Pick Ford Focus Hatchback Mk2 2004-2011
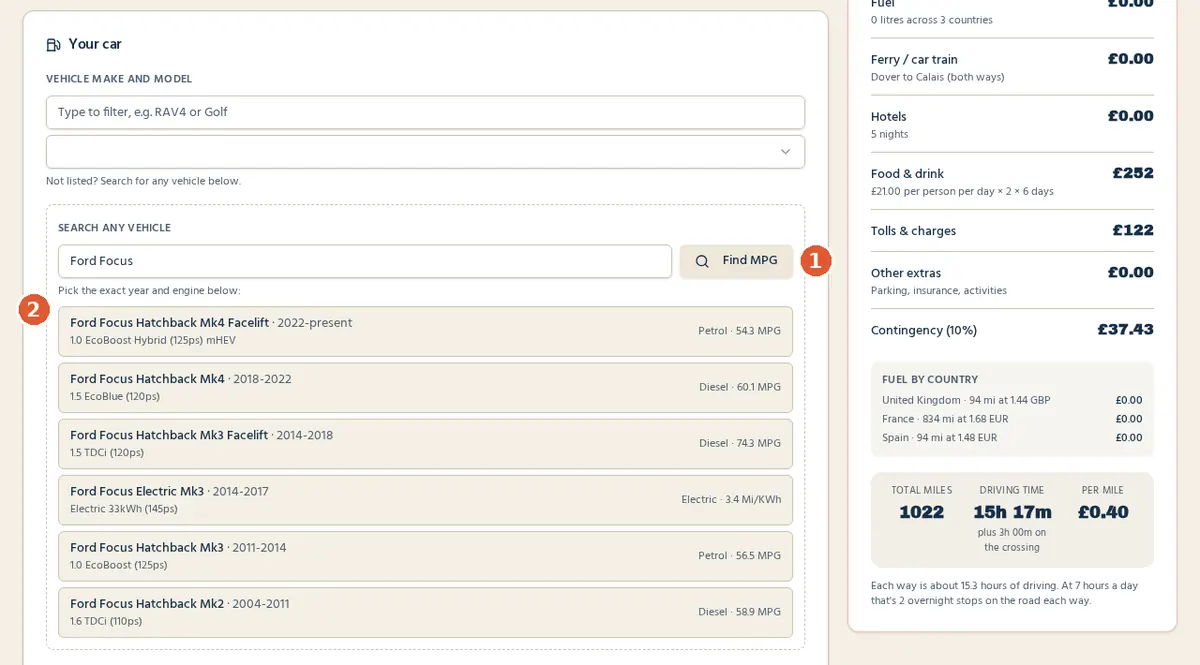Image resolution: width=1200 pixels, height=665 pixels. click(x=425, y=612)
